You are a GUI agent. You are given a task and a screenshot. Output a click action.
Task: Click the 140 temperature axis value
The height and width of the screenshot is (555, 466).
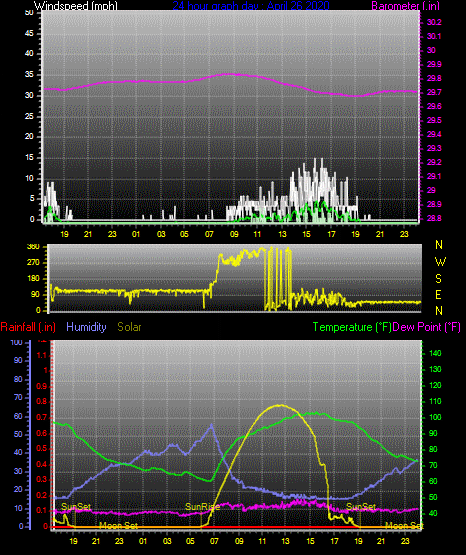click(x=435, y=353)
